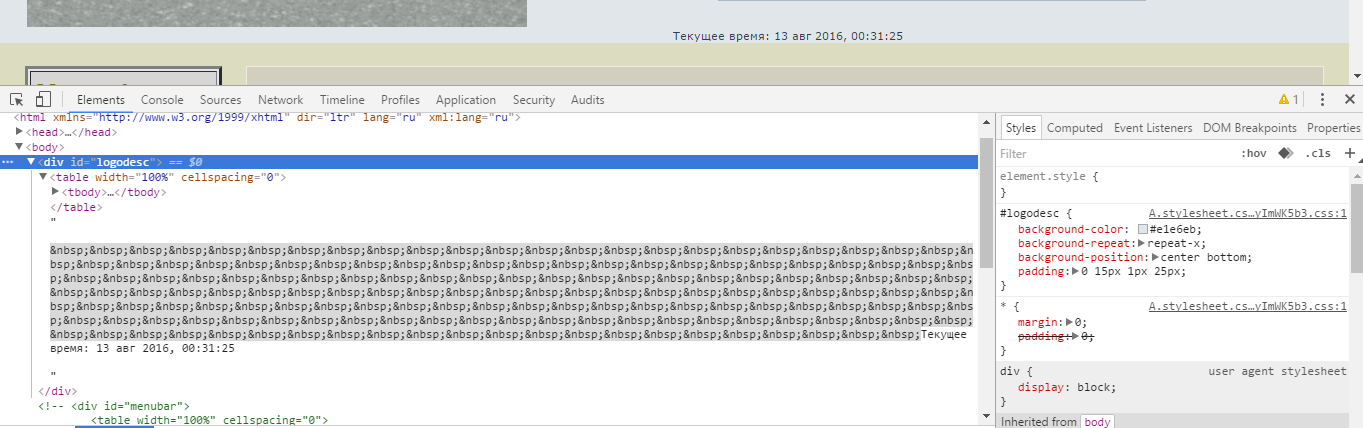Toggle the .cls element classes panel
The height and width of the screenshot is (428, 1363).
[x=1318, y=153]
